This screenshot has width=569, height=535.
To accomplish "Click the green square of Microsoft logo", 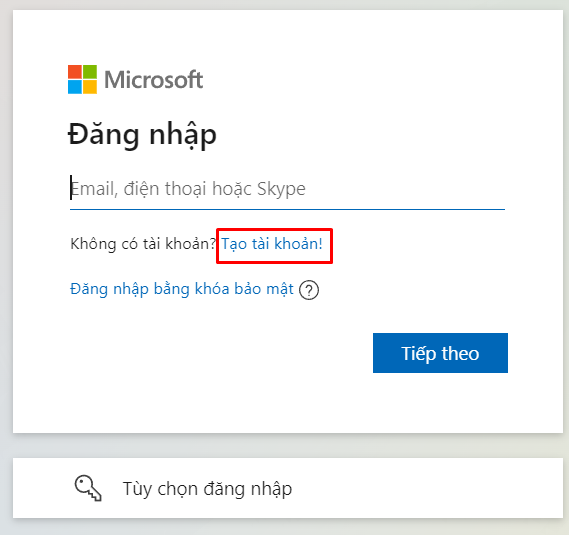I will pos(90,72).
